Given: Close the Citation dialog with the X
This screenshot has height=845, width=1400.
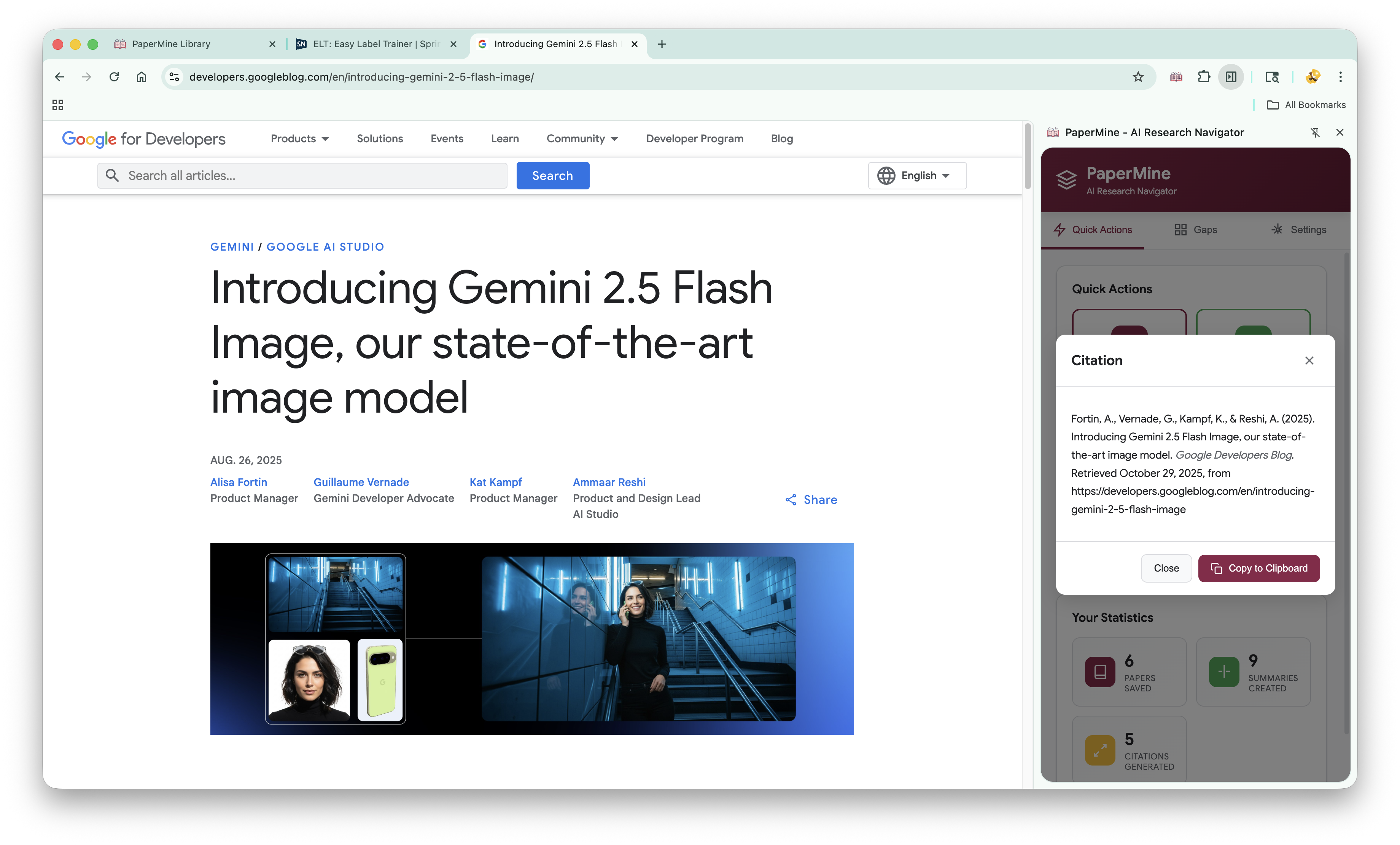Looking at the screenshot, I should coord(1309,361).
